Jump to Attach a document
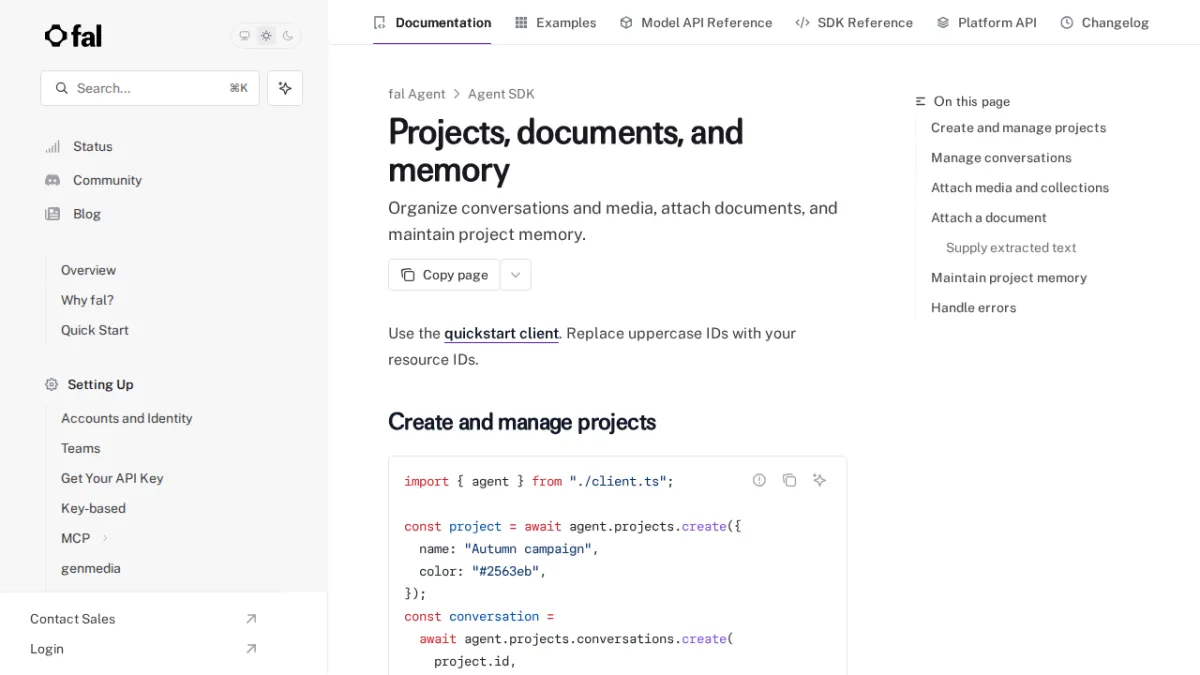Screen dimensions: 1200x675 coord(989,218)
